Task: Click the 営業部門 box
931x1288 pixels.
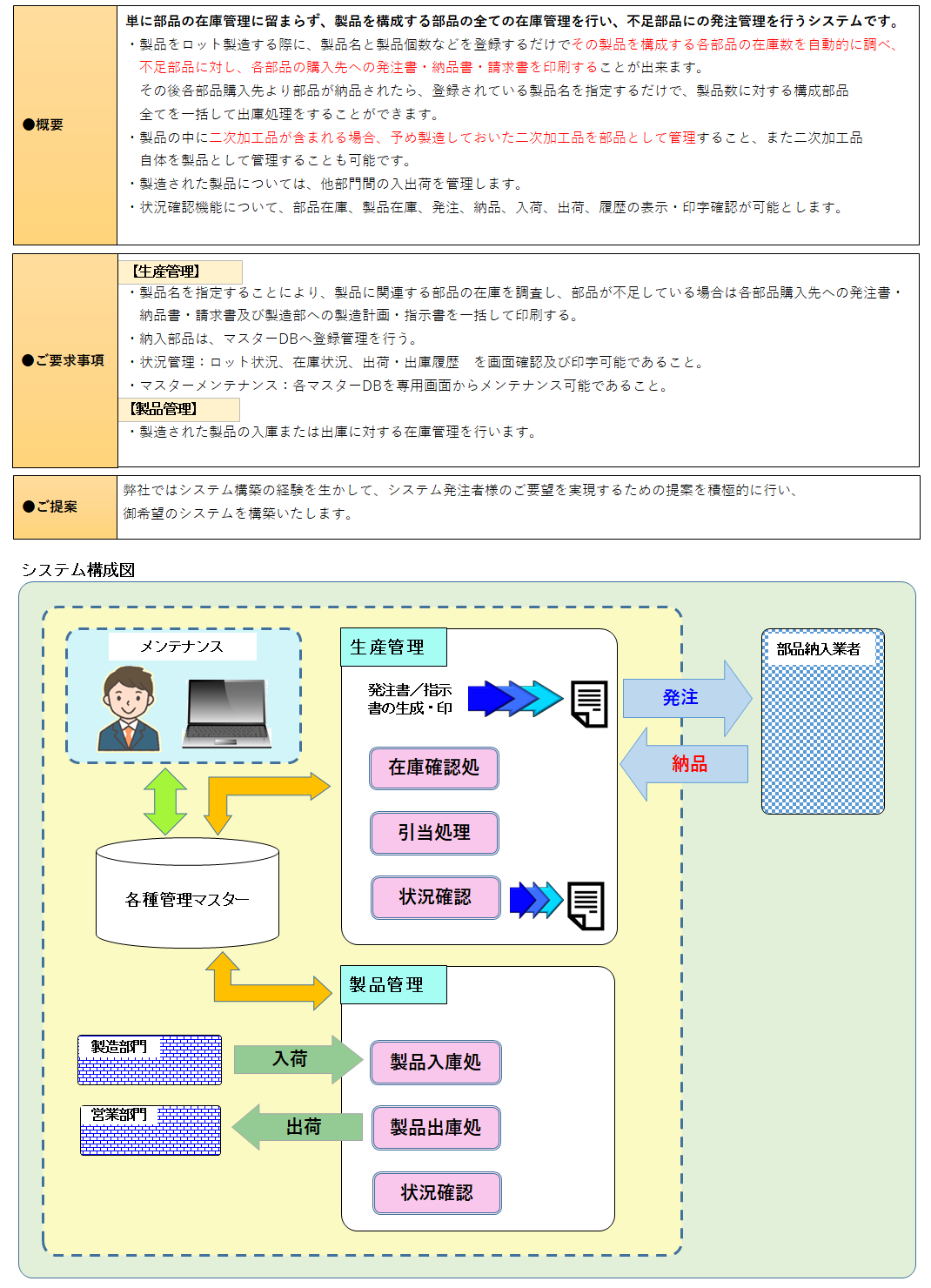Action: tap(151, 1130)
